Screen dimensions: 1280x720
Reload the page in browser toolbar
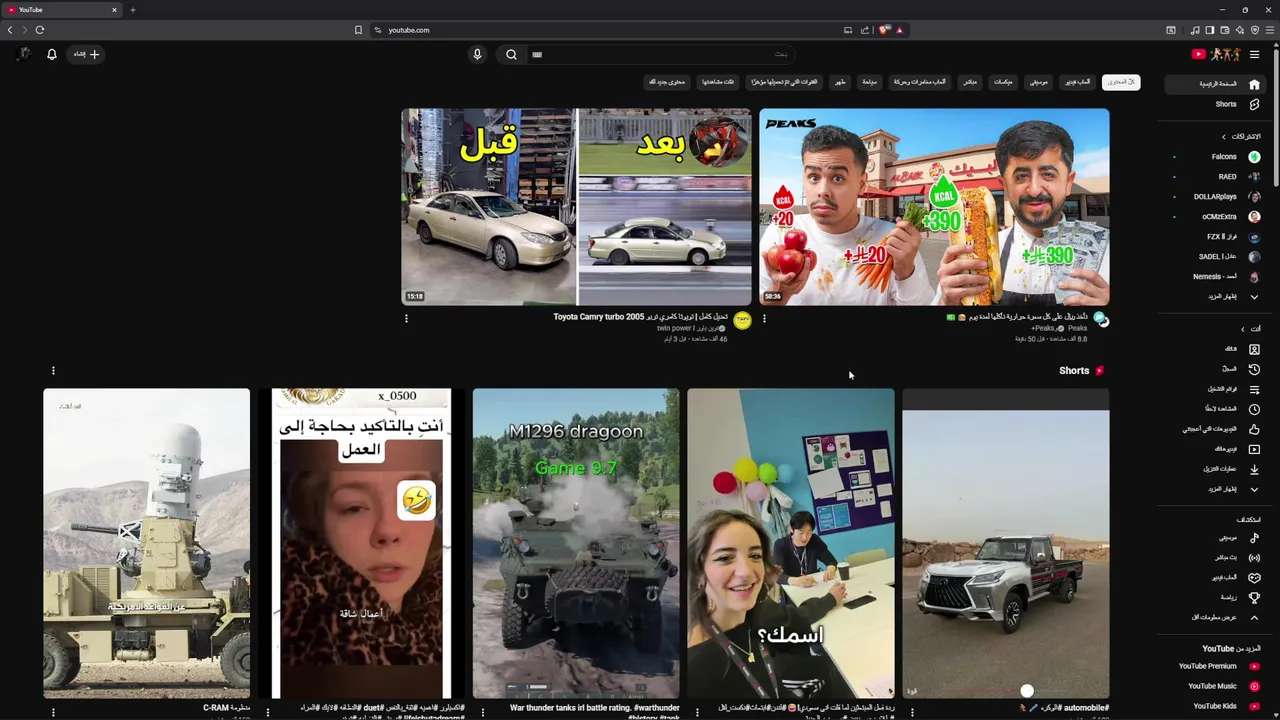[40, 30]
